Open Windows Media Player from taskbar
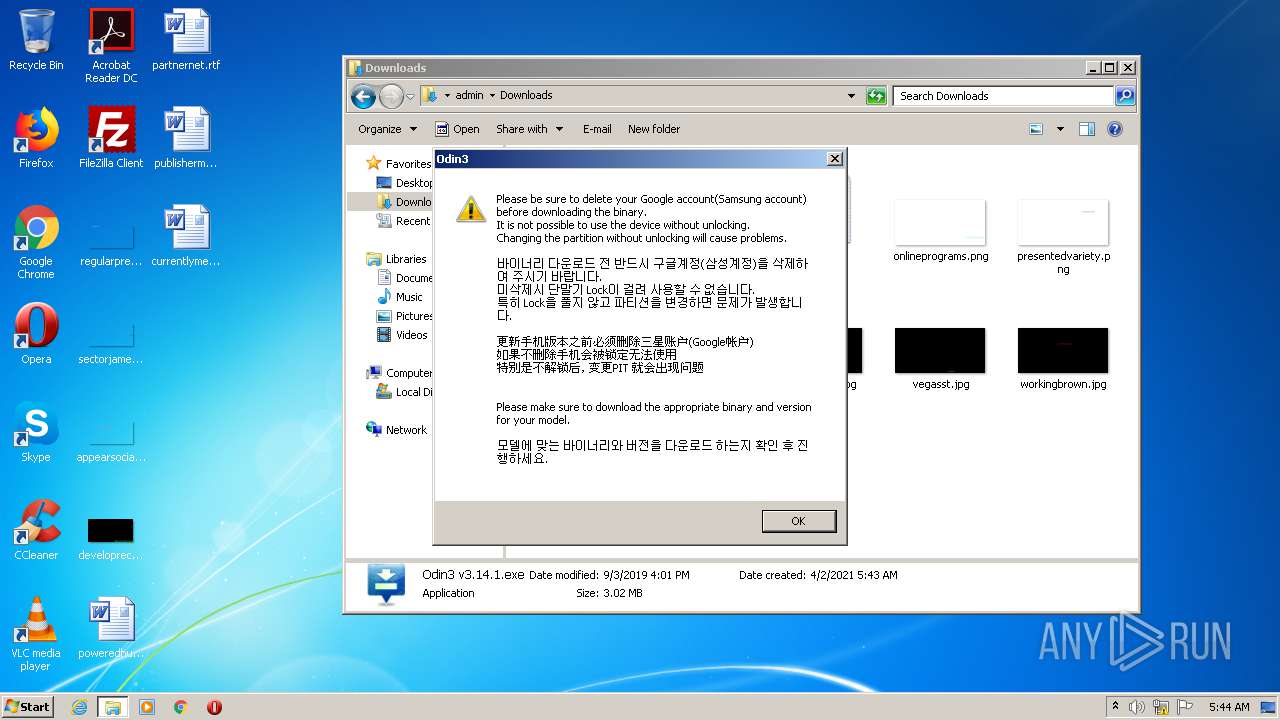 pyautogui.click(x=147, y=707)
